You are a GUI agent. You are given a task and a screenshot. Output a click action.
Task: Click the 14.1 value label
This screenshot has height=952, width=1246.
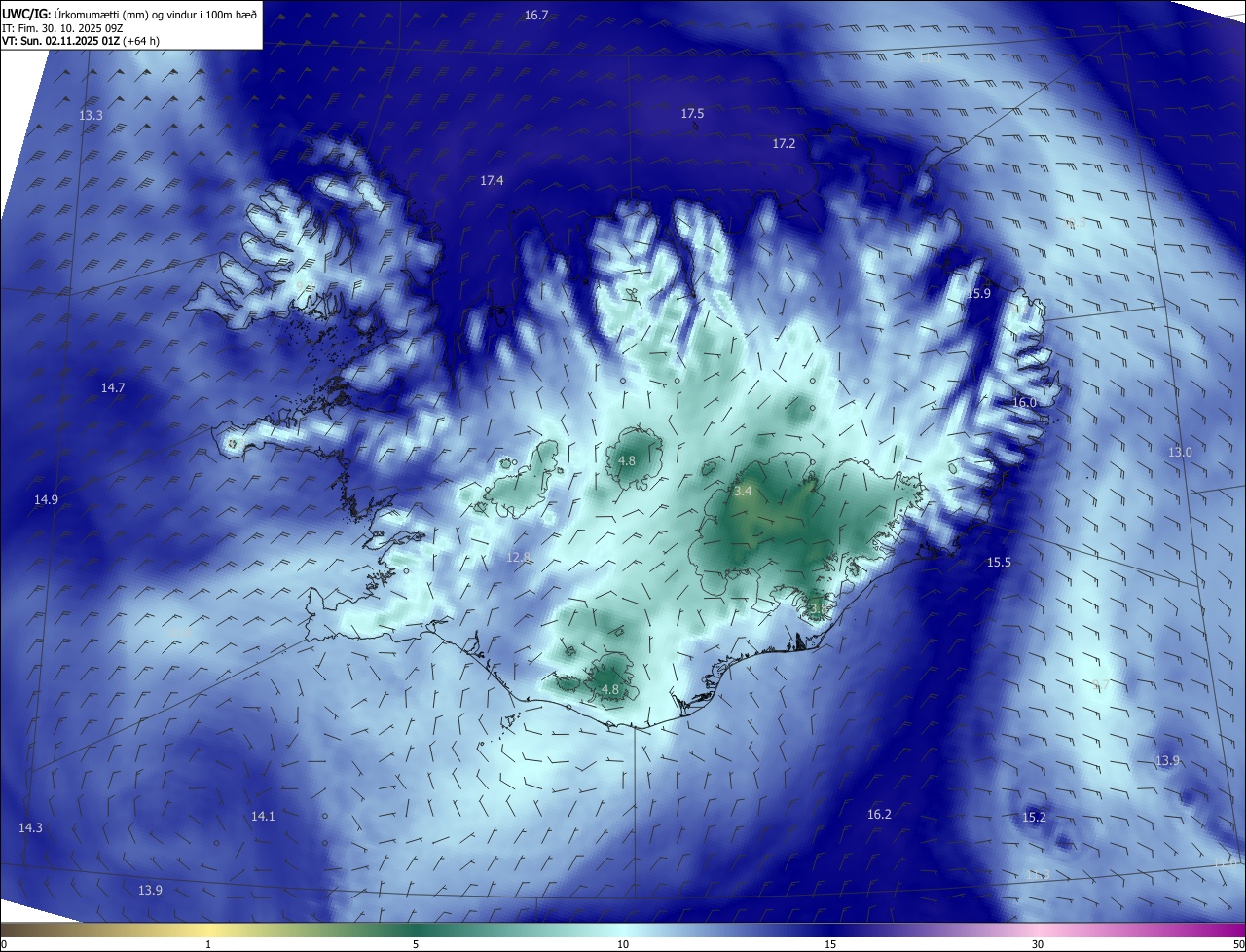[x=263, y=816]
